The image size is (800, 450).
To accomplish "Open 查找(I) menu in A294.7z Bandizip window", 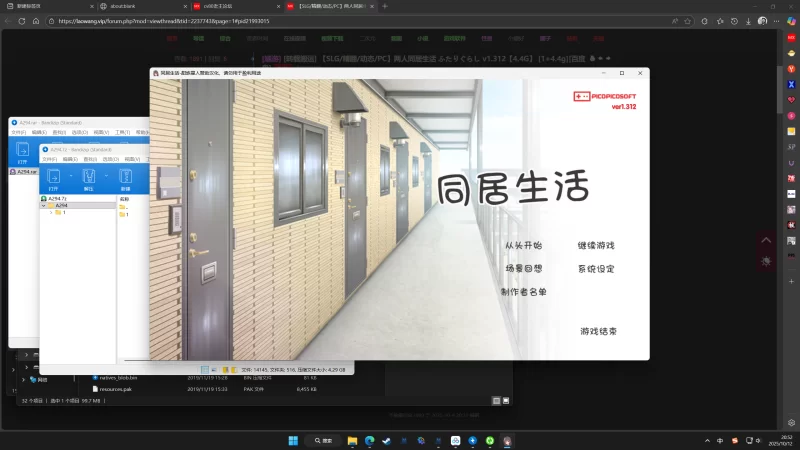I will [90, 159].
